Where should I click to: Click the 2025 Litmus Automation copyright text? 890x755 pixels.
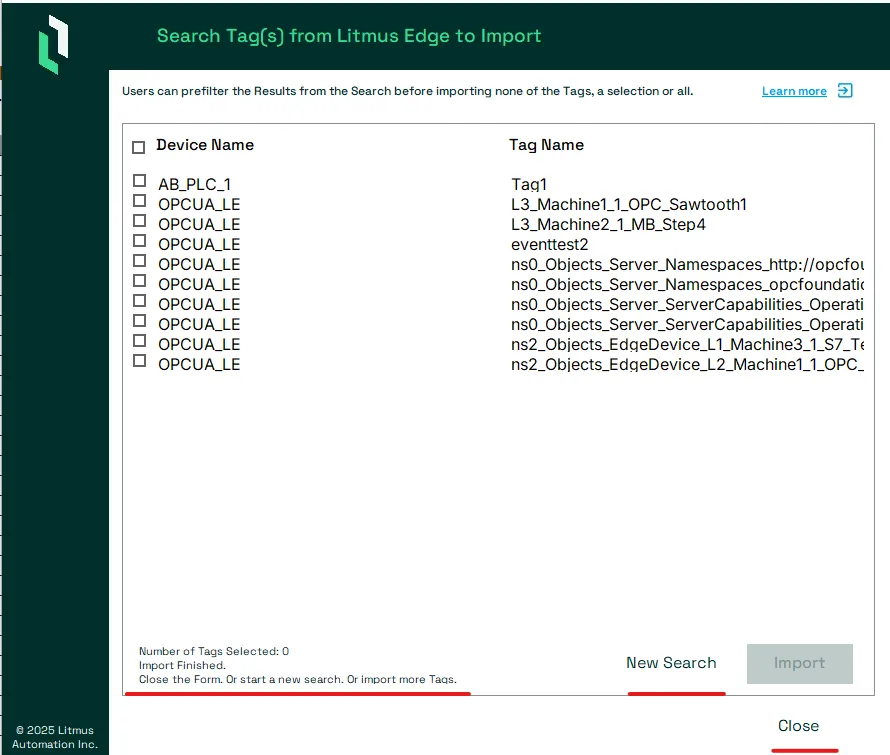[x=54, y=737]
